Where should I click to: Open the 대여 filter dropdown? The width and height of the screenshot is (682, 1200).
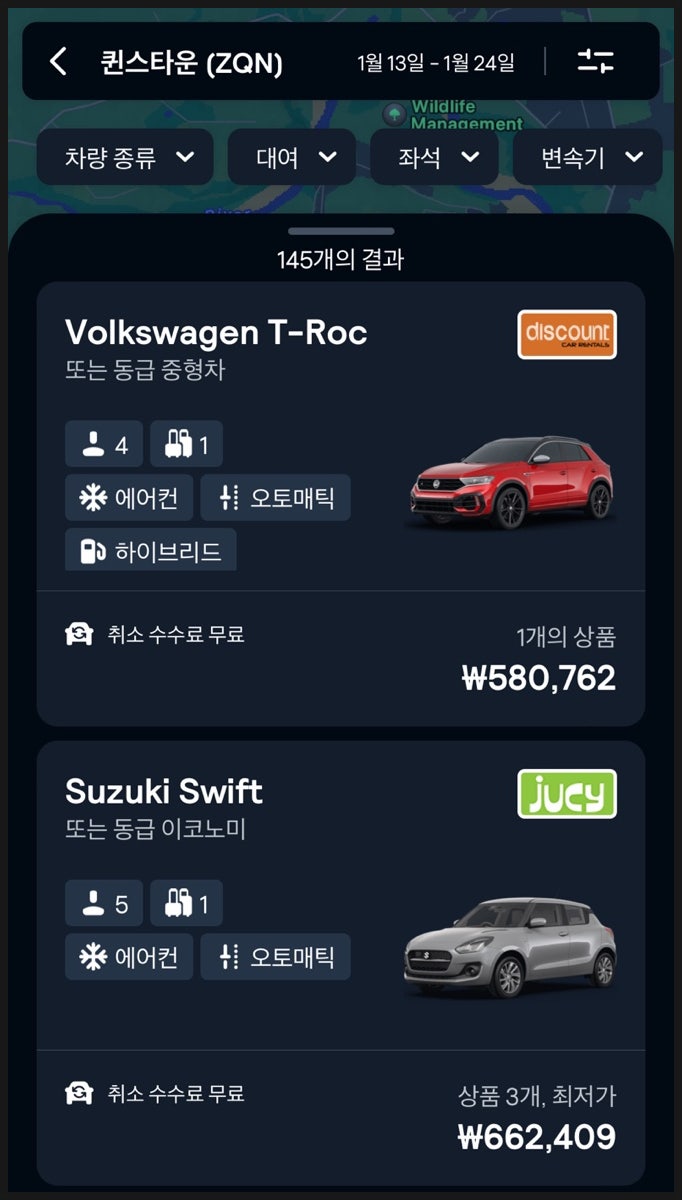pyautogui.click(x=292, y=157)
